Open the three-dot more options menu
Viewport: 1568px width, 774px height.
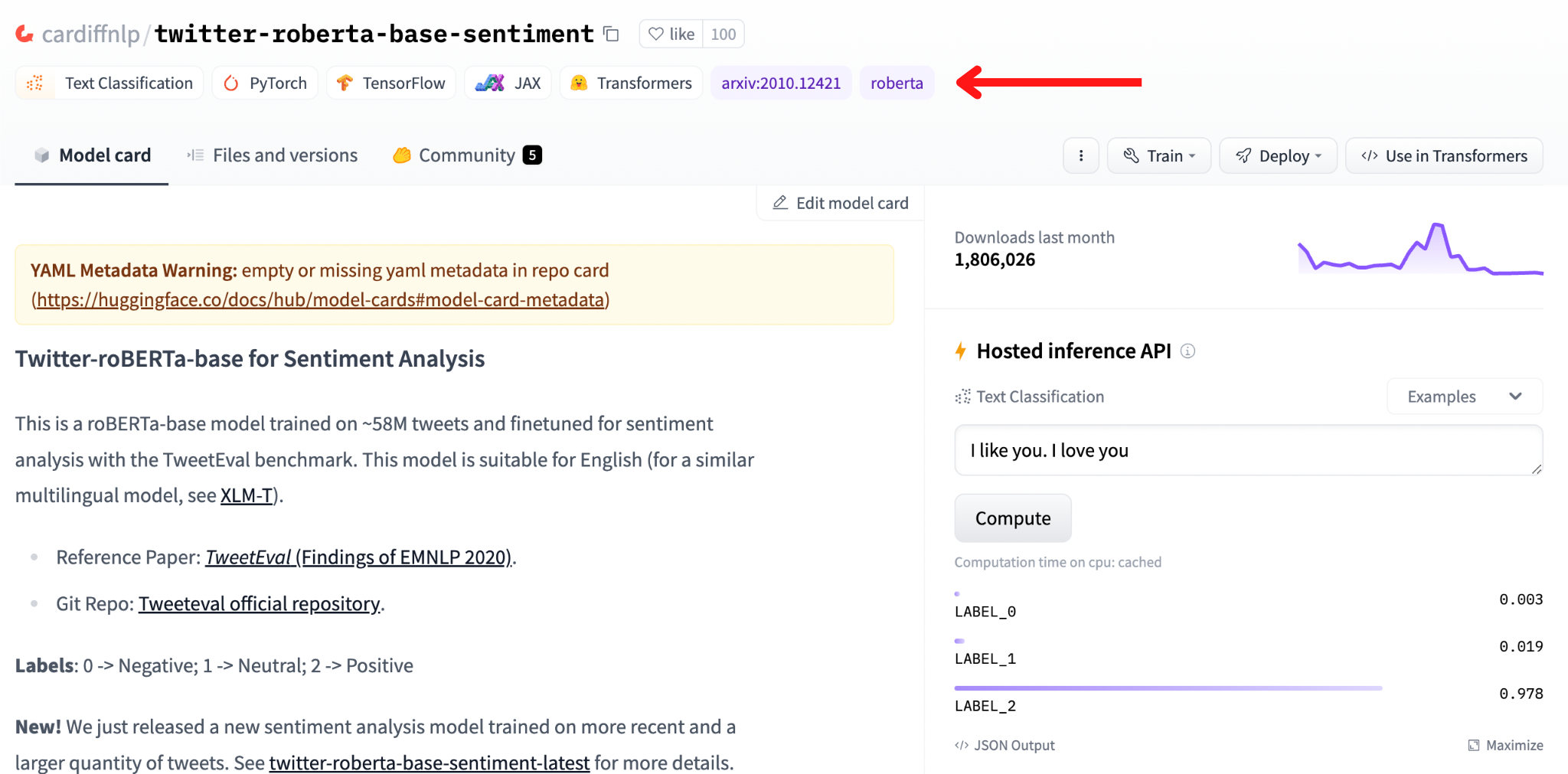(x=1081, y=155)
